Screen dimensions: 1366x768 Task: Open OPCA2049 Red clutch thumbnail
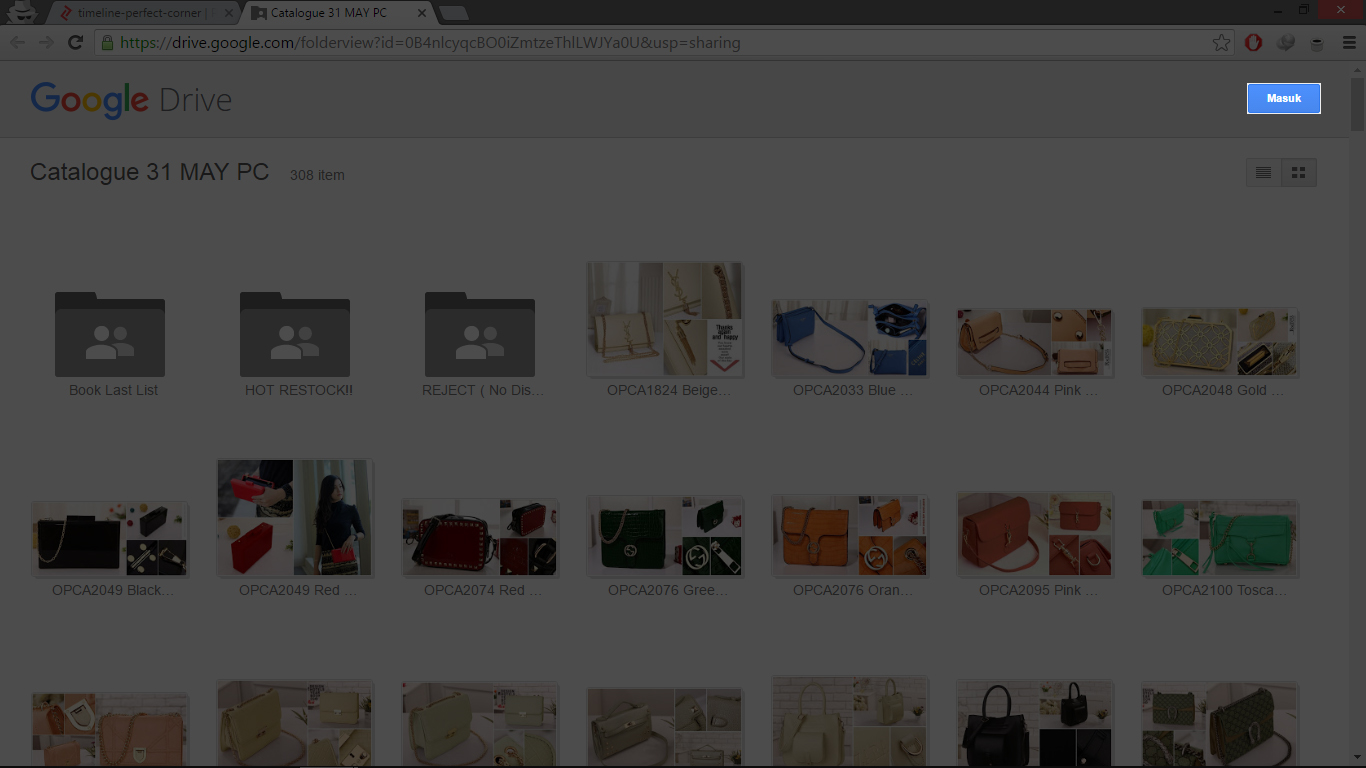(295, 518)
